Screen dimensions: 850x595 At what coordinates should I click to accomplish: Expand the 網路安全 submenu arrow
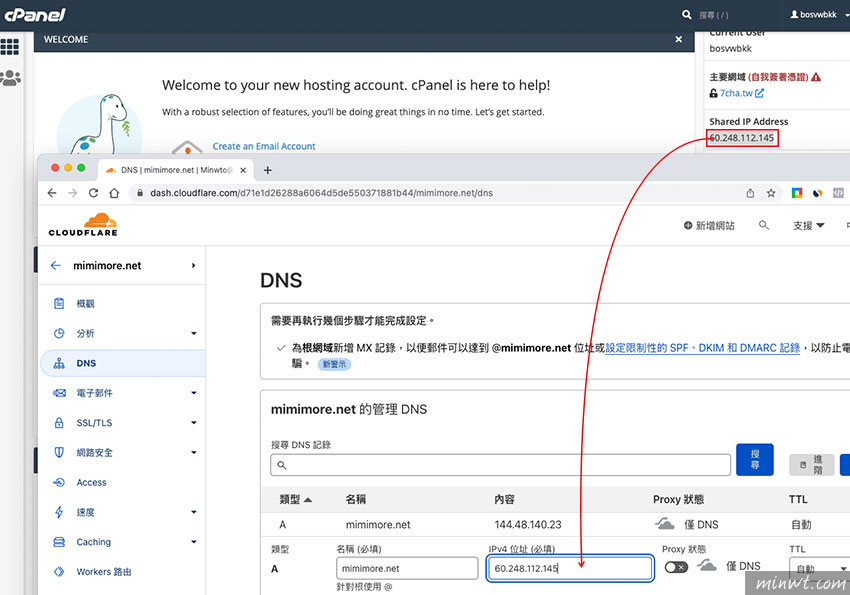pyautogui.click(x=194, y=452)
